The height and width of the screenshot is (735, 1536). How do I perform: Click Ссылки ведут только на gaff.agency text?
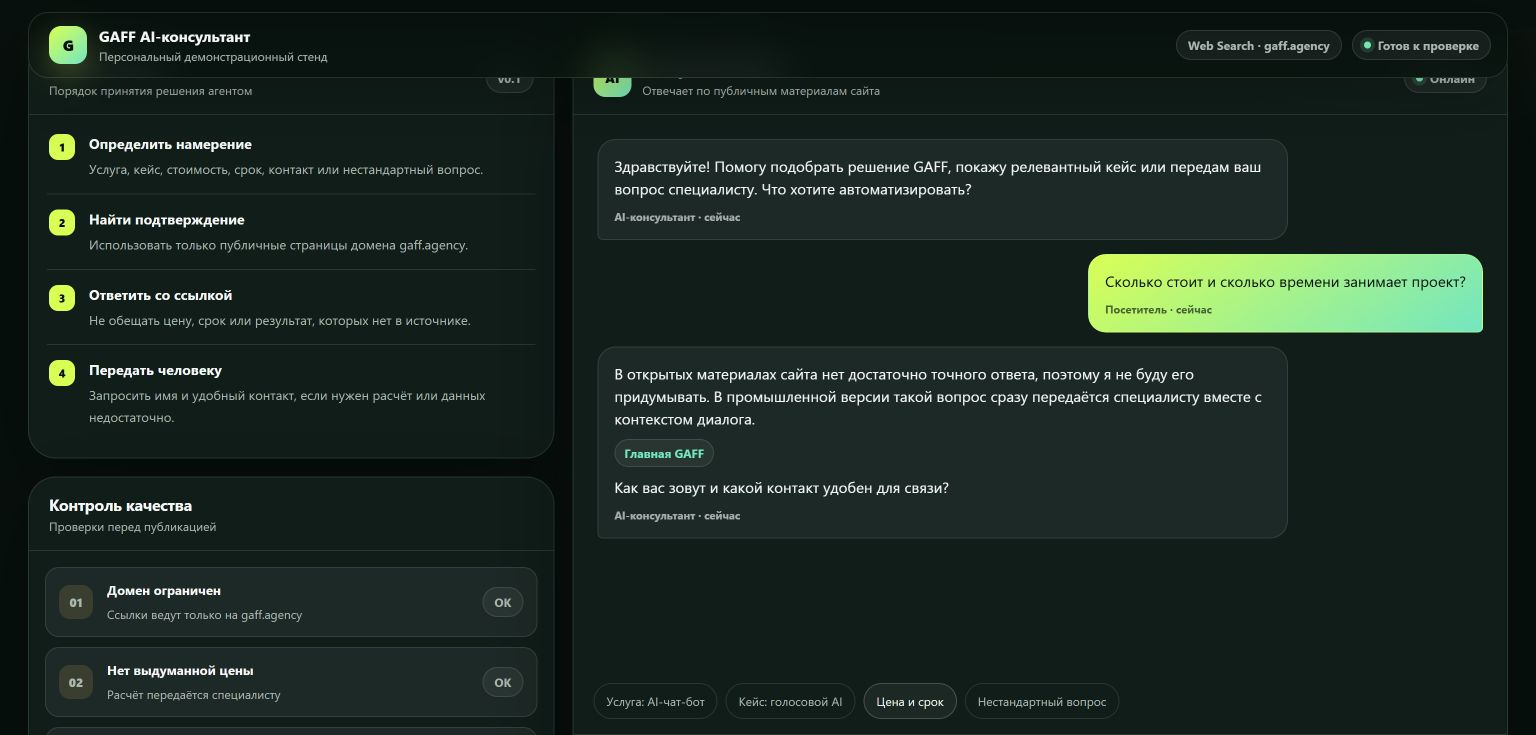[x=204, y=615]
